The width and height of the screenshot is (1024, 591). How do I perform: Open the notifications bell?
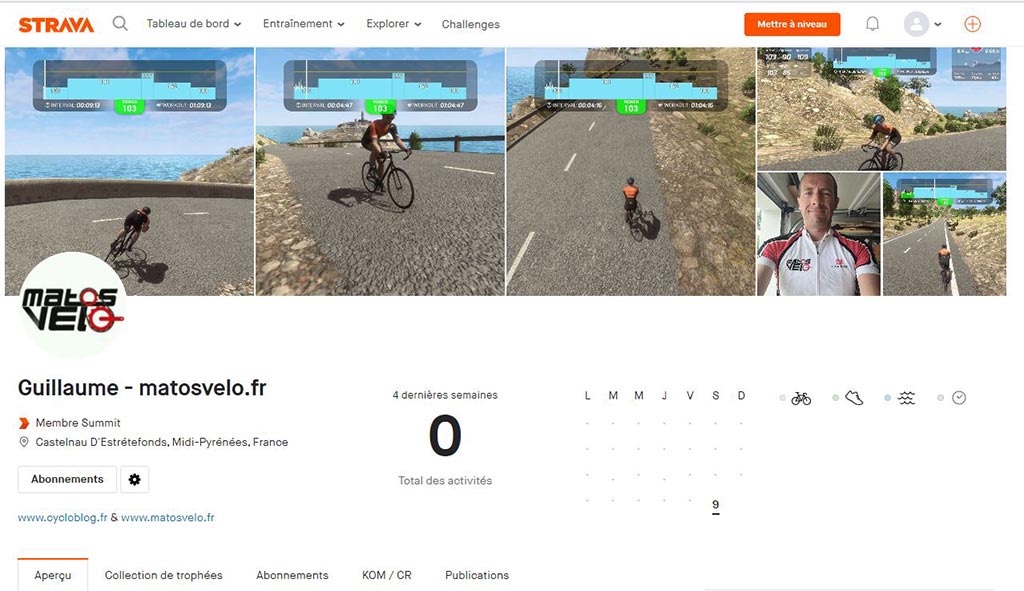pos(872,24)
